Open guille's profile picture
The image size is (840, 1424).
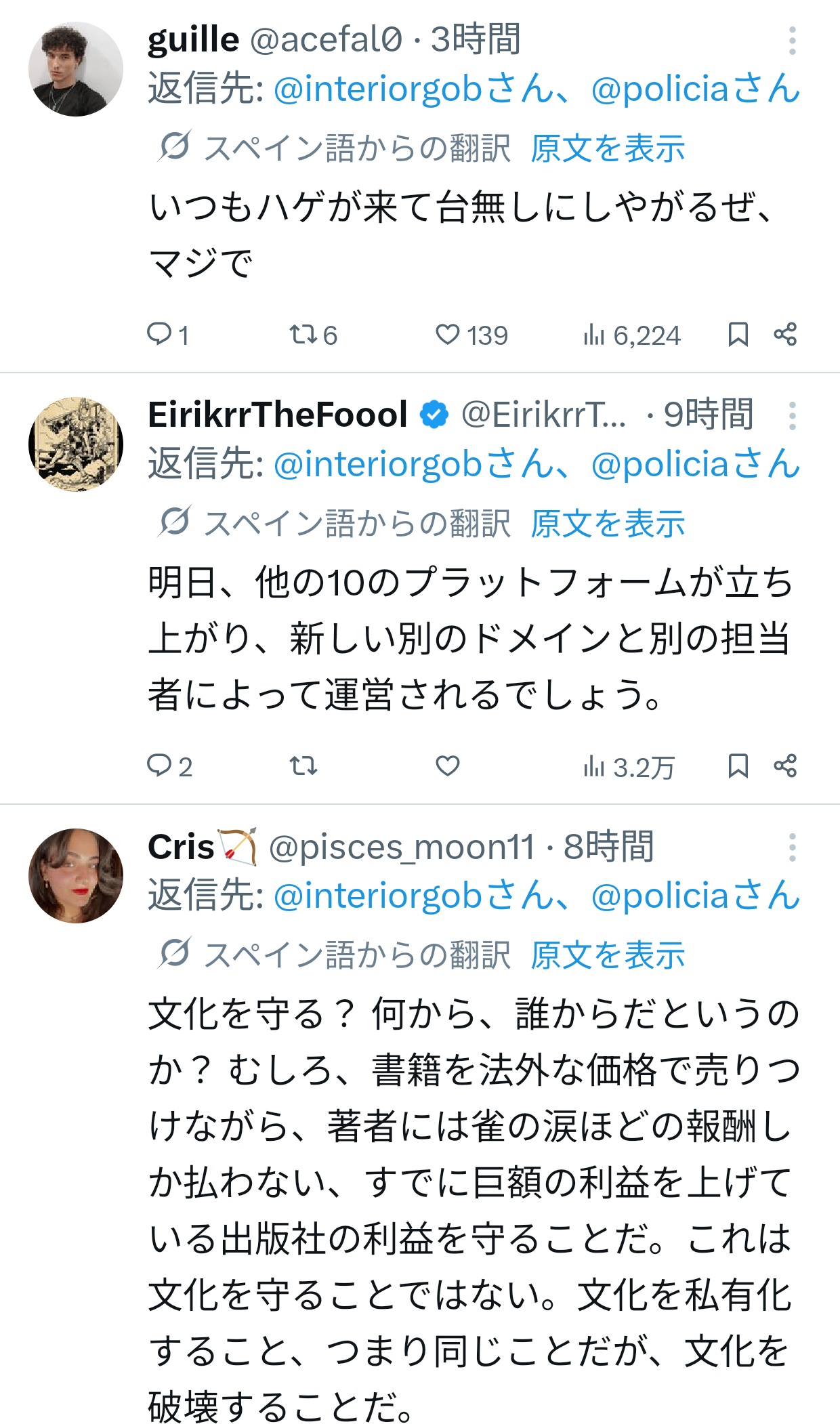(76, 69)
